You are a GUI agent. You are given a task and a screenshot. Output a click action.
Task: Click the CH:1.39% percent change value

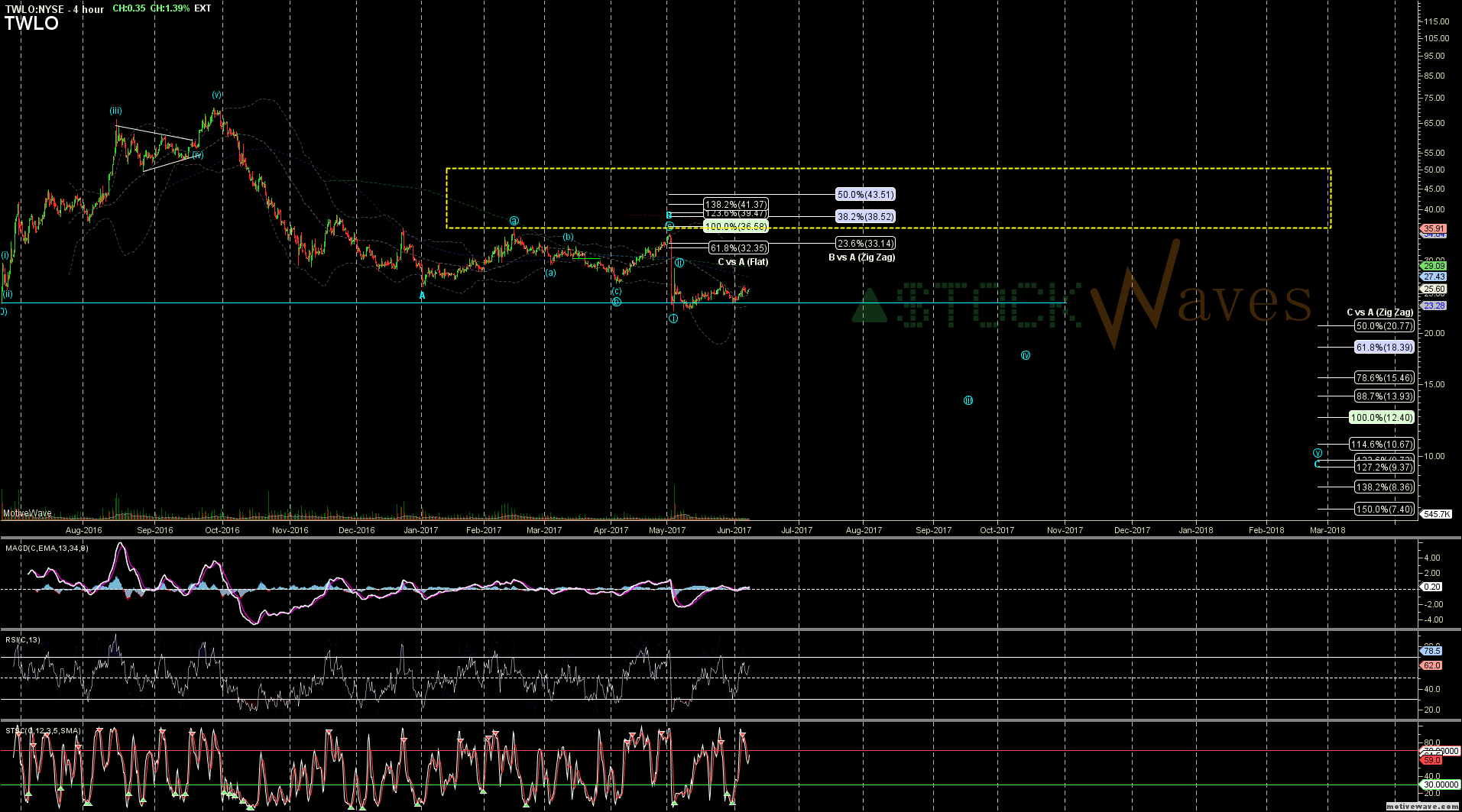170,8
